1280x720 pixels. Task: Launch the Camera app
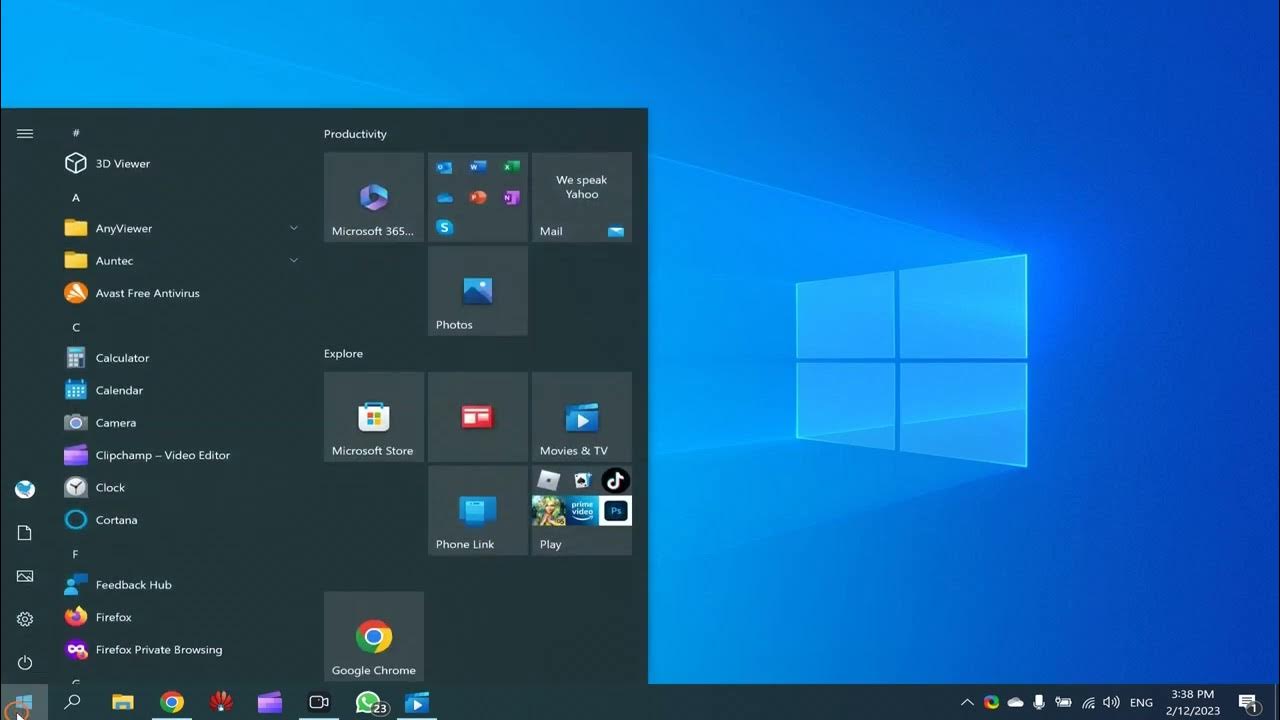point(180,423)
